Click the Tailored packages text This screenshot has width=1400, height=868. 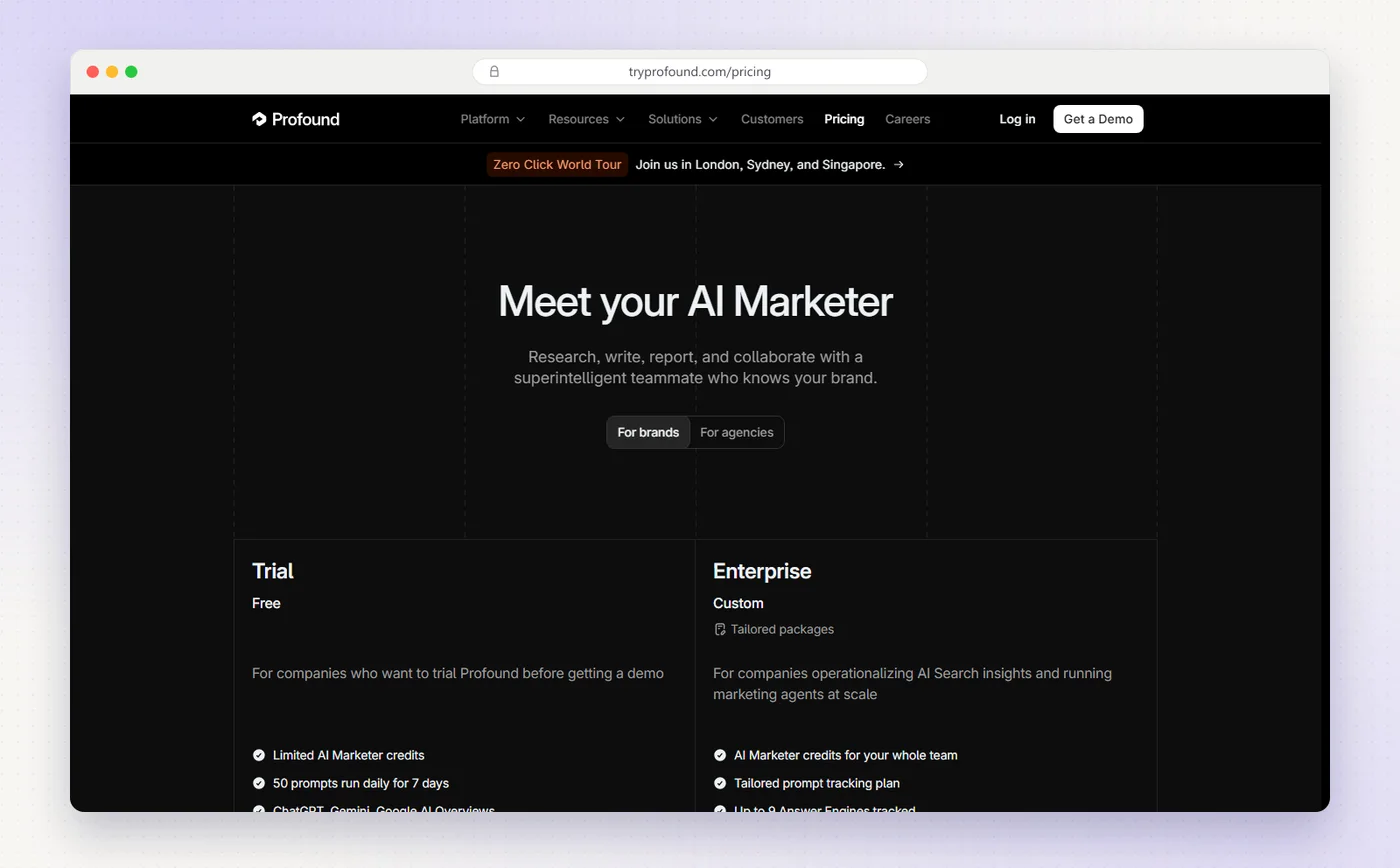pos(782,629)
